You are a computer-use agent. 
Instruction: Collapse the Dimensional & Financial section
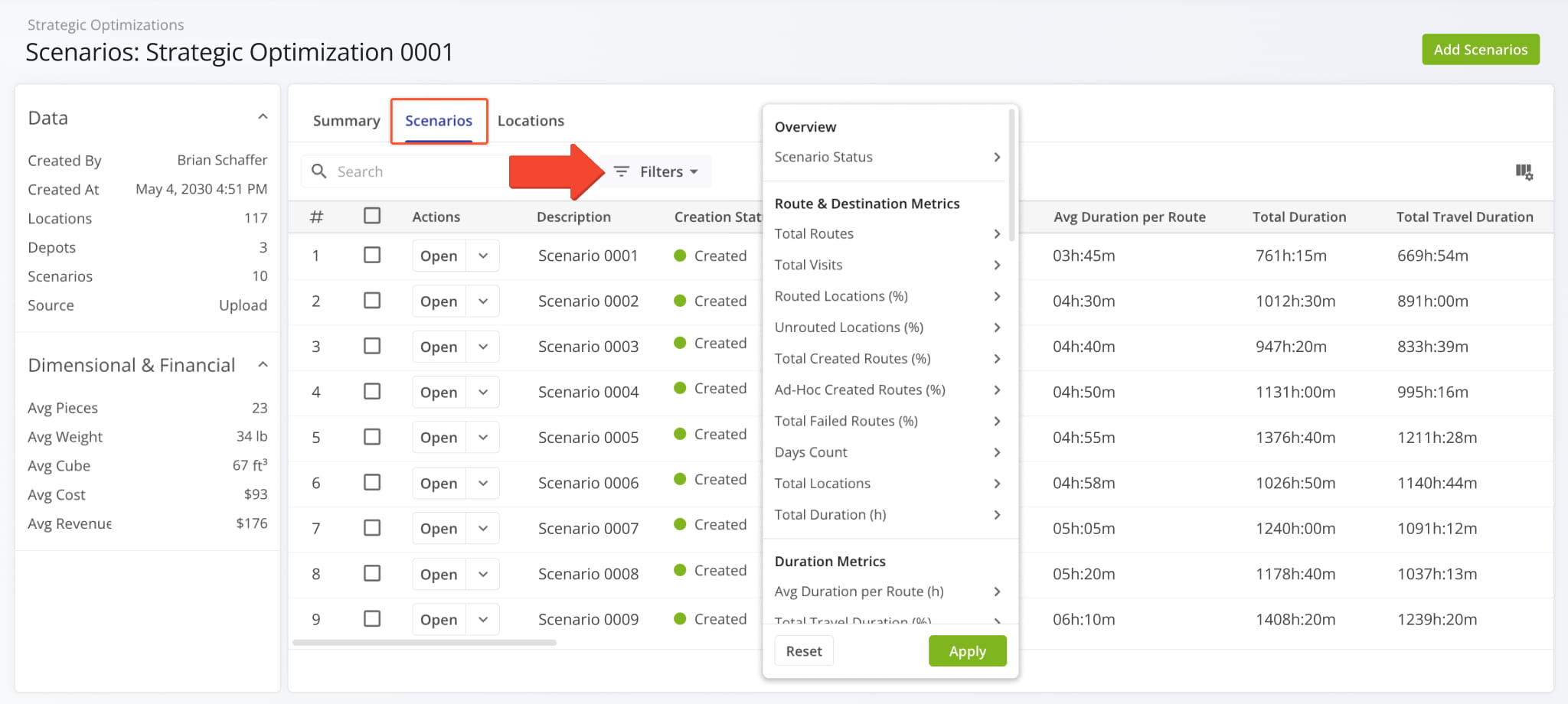pos(263,365)
